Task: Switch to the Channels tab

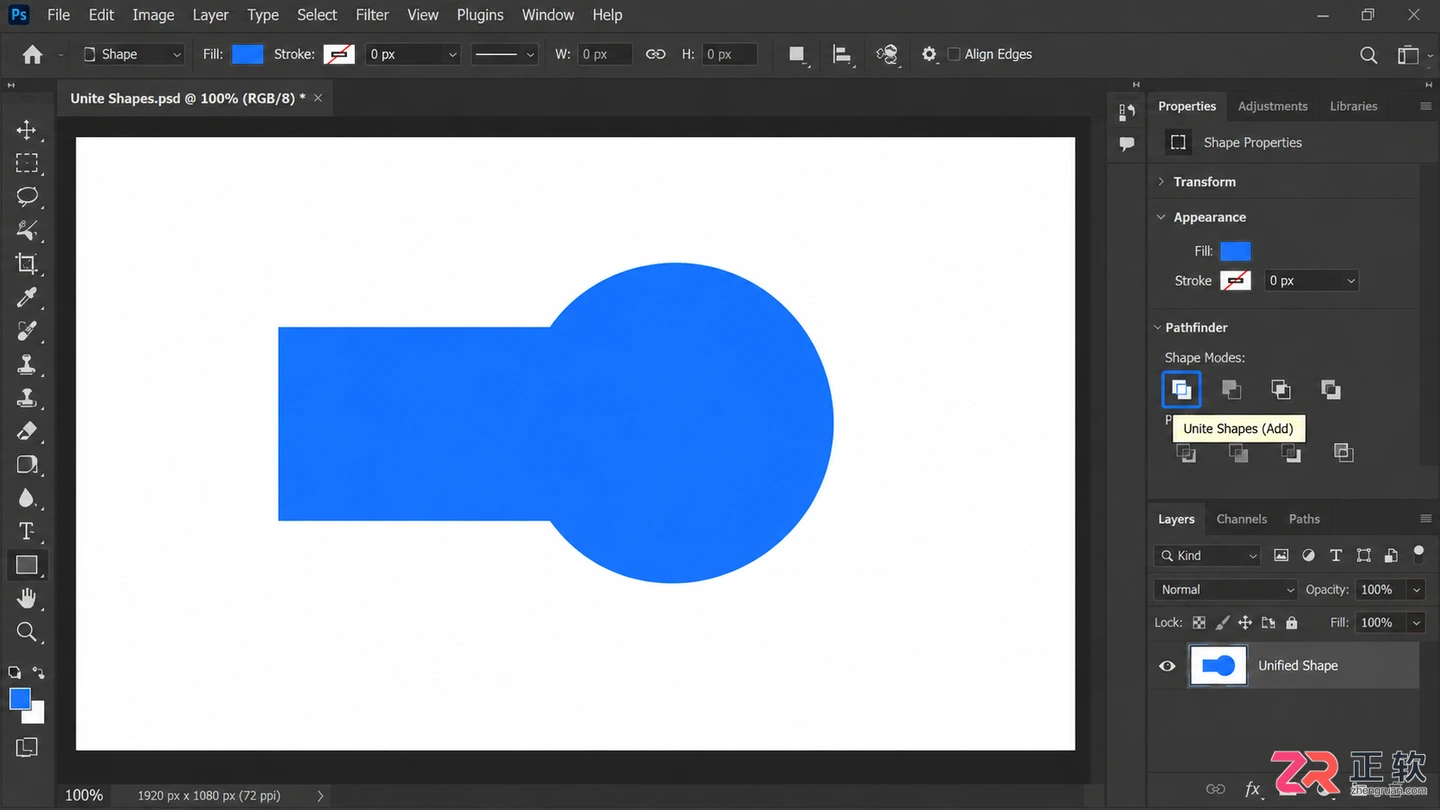Action: [1242, 519]
